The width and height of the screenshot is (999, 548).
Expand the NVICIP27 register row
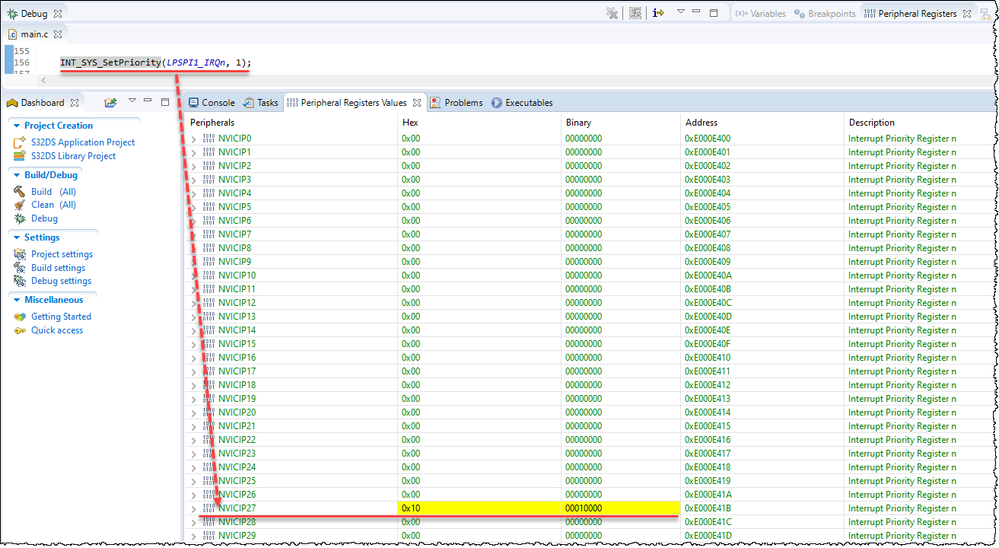pyautogui.click(x=194, y=508)
